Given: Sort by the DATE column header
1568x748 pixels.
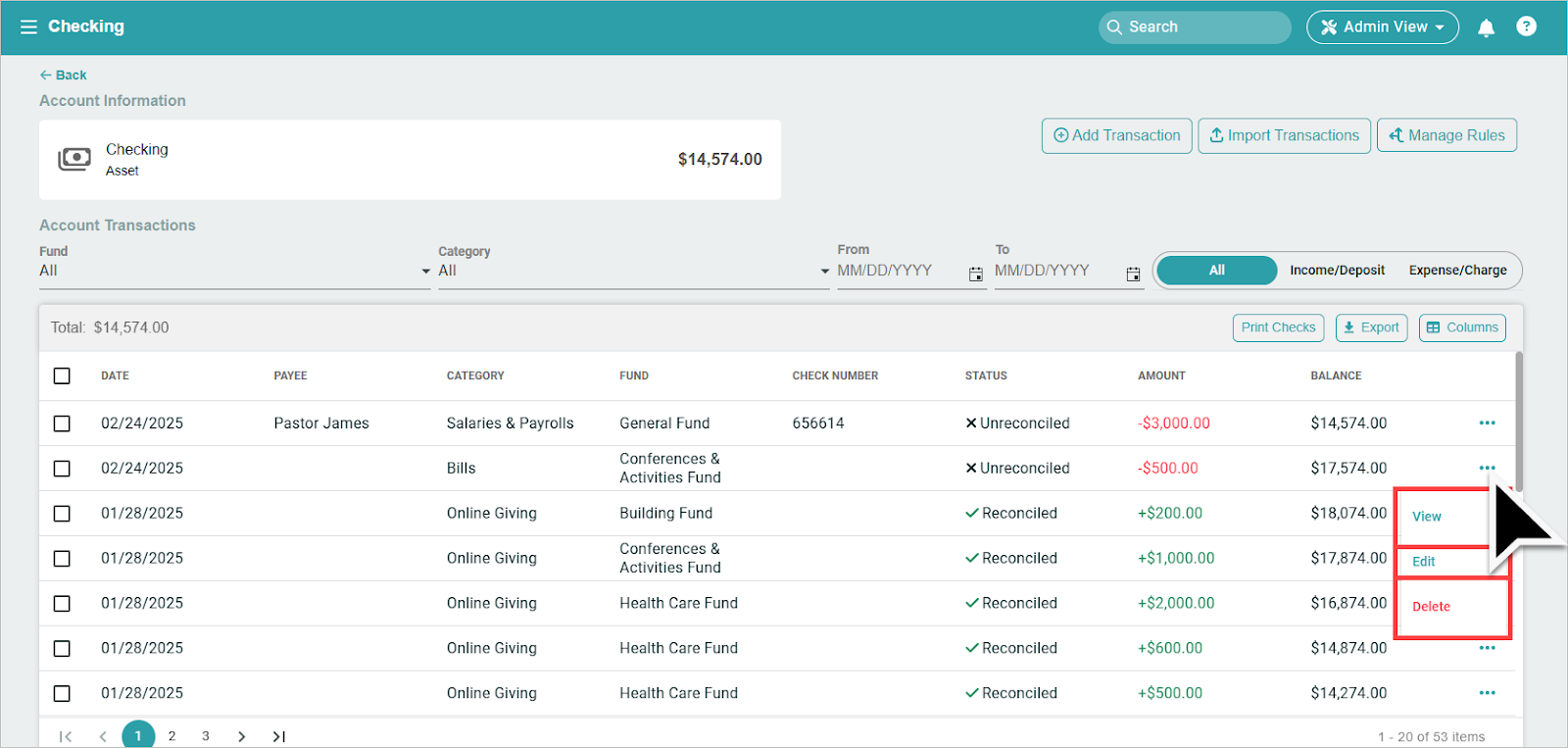Looking at the screenshot, I should coord(115,375).
